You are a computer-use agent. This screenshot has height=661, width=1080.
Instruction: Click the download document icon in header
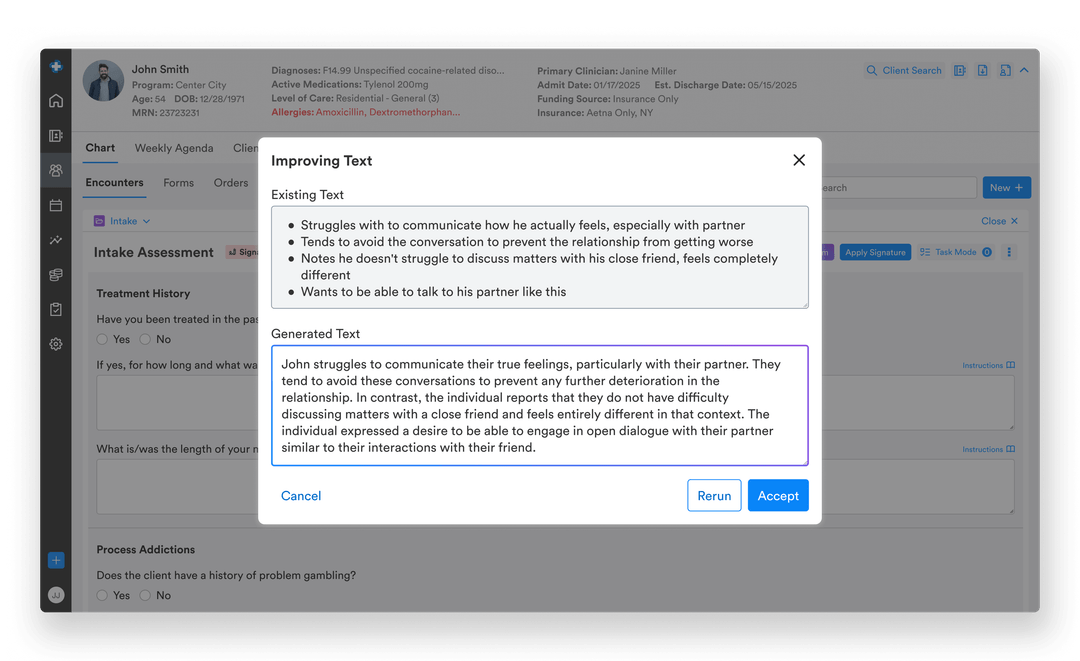coord(982,70)
